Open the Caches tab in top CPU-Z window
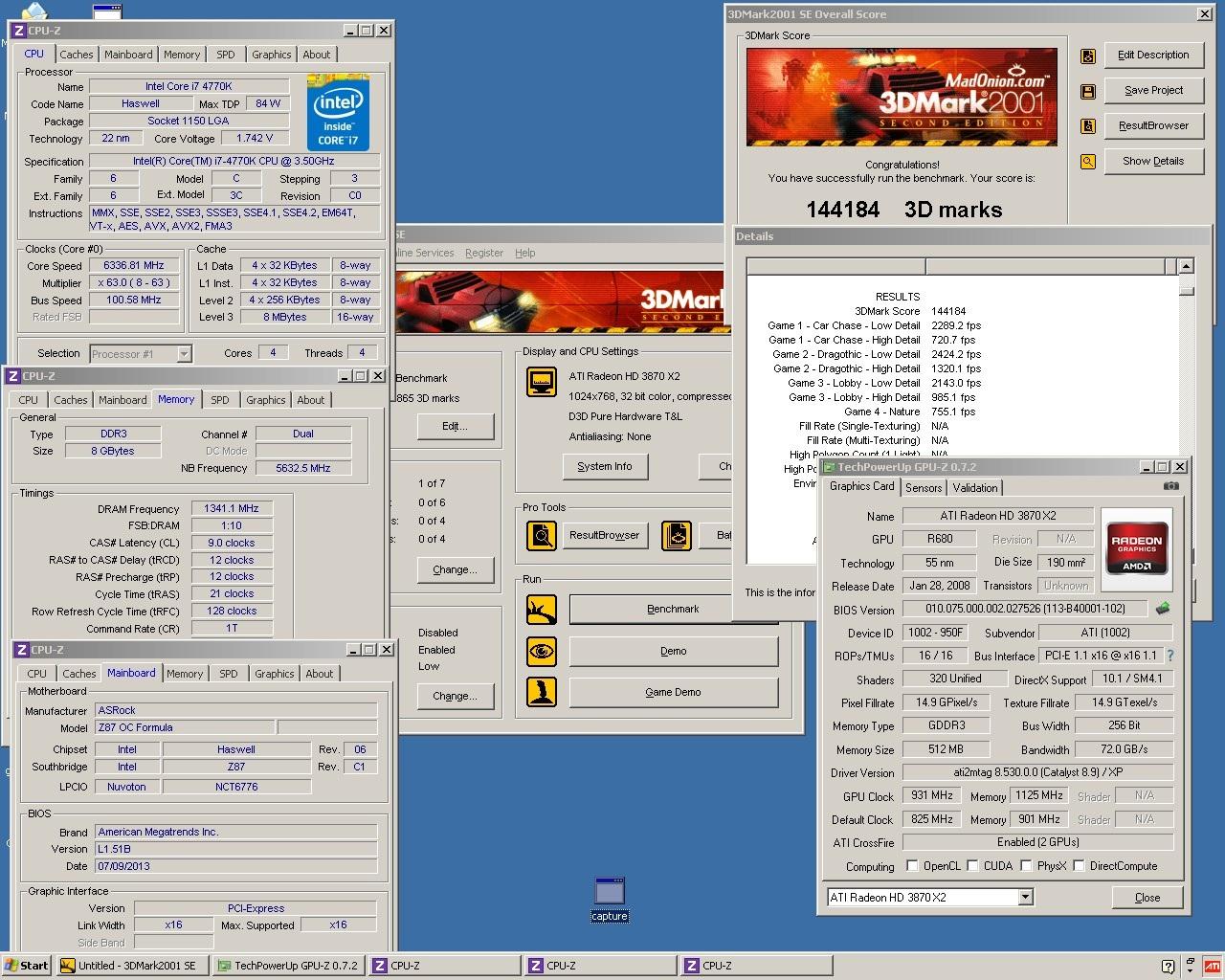Screen dimensions: 1225x980 [77, 55]
